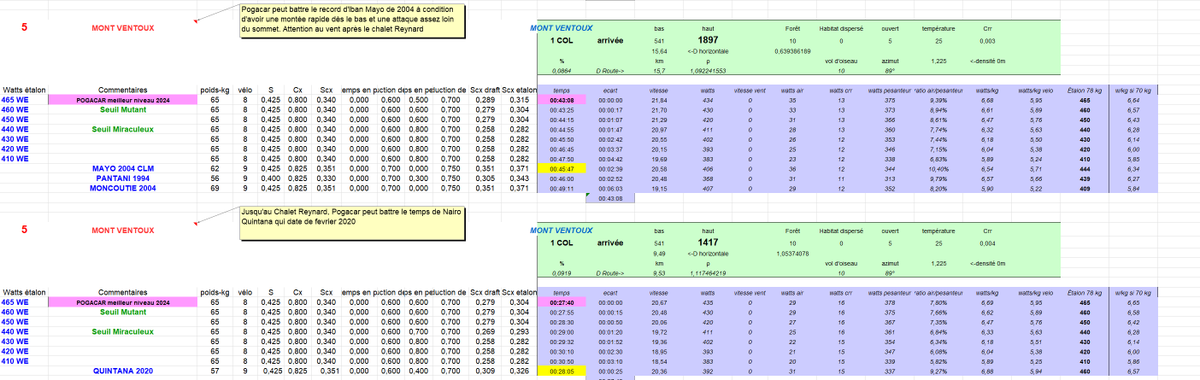Viewport: 1200px width, 380px height.
Task: Click the gap value 00:02:52
Action: point(610,179)
